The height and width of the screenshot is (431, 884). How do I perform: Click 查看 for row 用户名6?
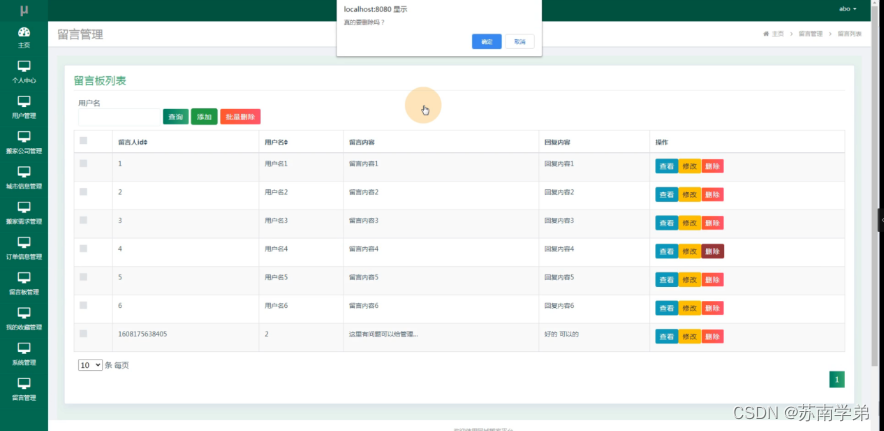[667, 308]
